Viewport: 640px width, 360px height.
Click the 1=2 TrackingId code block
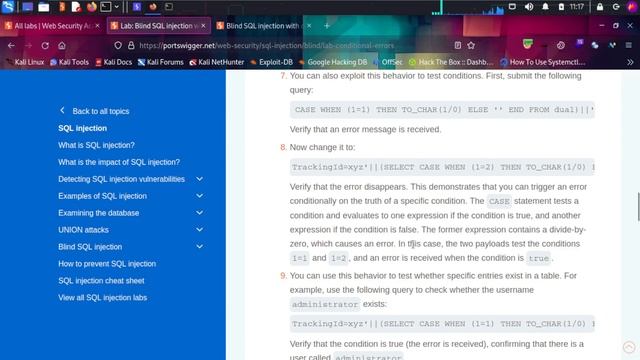[442, 167]
